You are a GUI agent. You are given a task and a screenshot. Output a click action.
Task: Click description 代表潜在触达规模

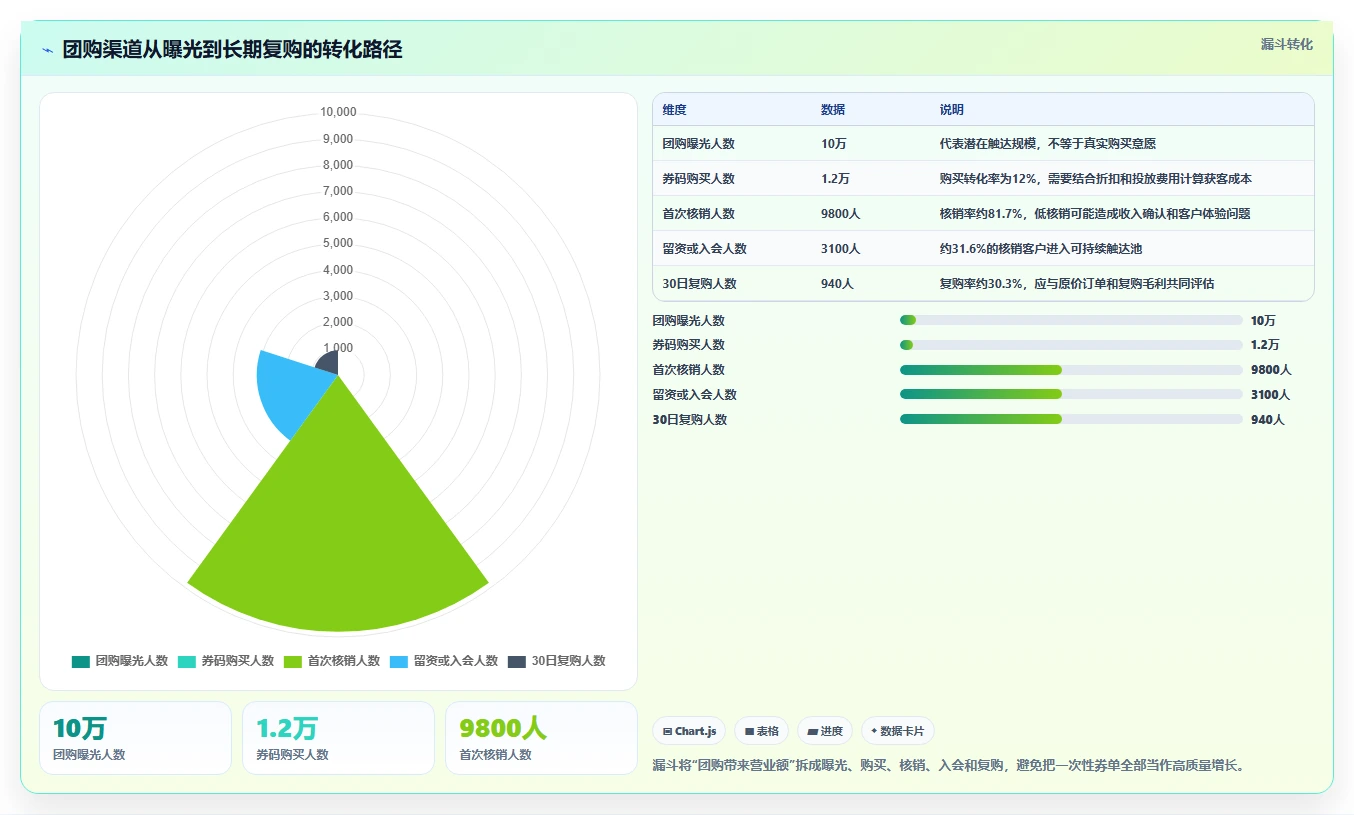[x=1047, y=144]
